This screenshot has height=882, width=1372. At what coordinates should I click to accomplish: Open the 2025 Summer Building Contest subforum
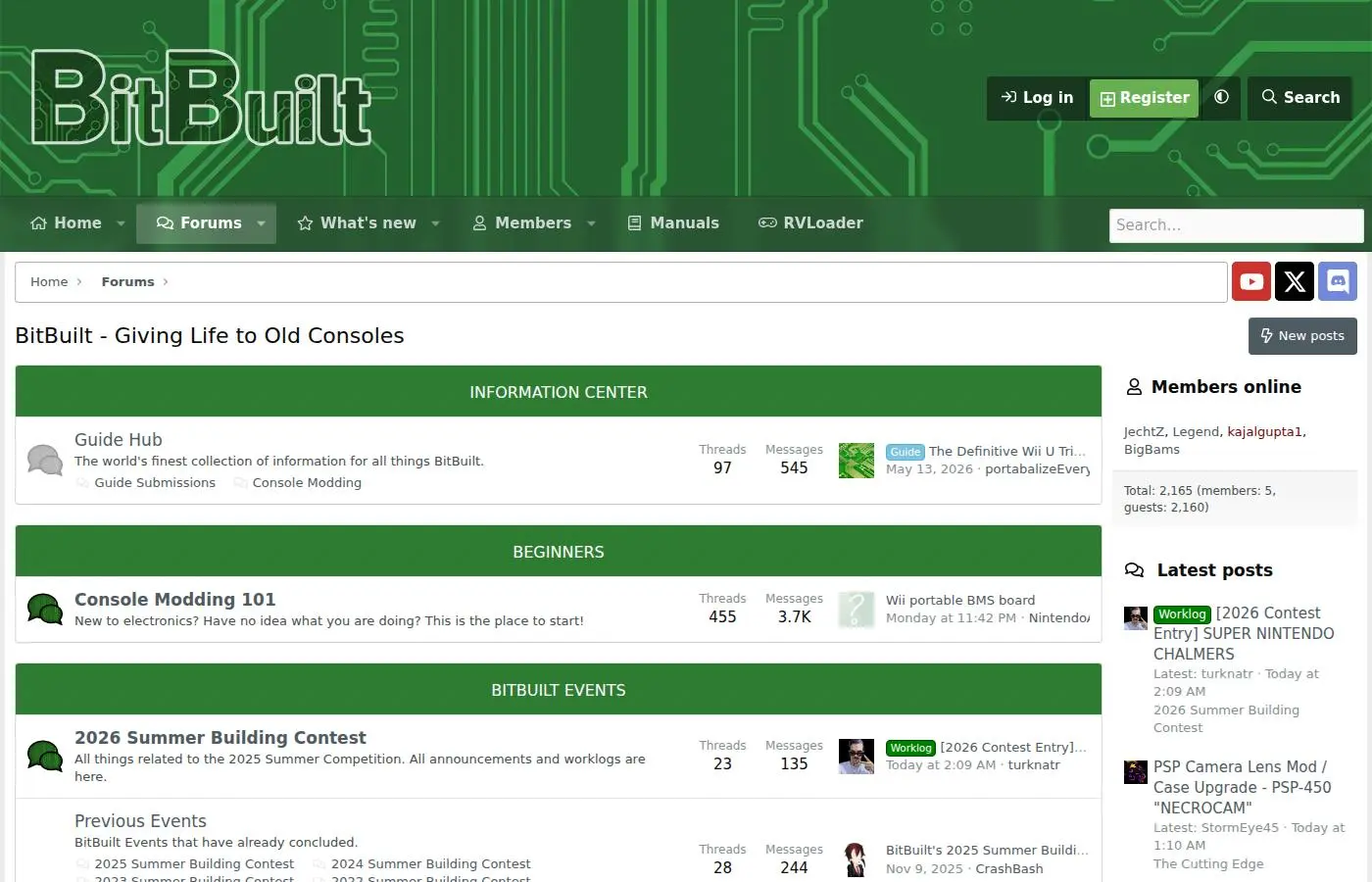194,864
